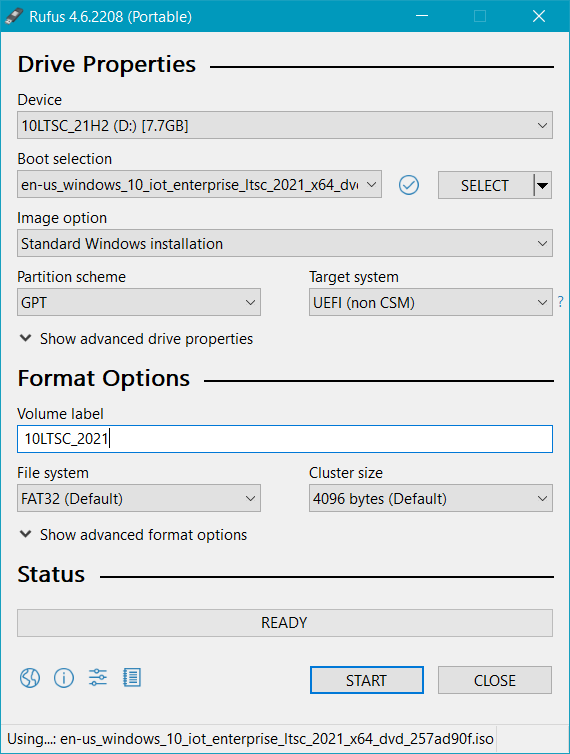The width and height of the screenshot is (570, 754).
Task: Click the START button
Action: pos(367,680)
